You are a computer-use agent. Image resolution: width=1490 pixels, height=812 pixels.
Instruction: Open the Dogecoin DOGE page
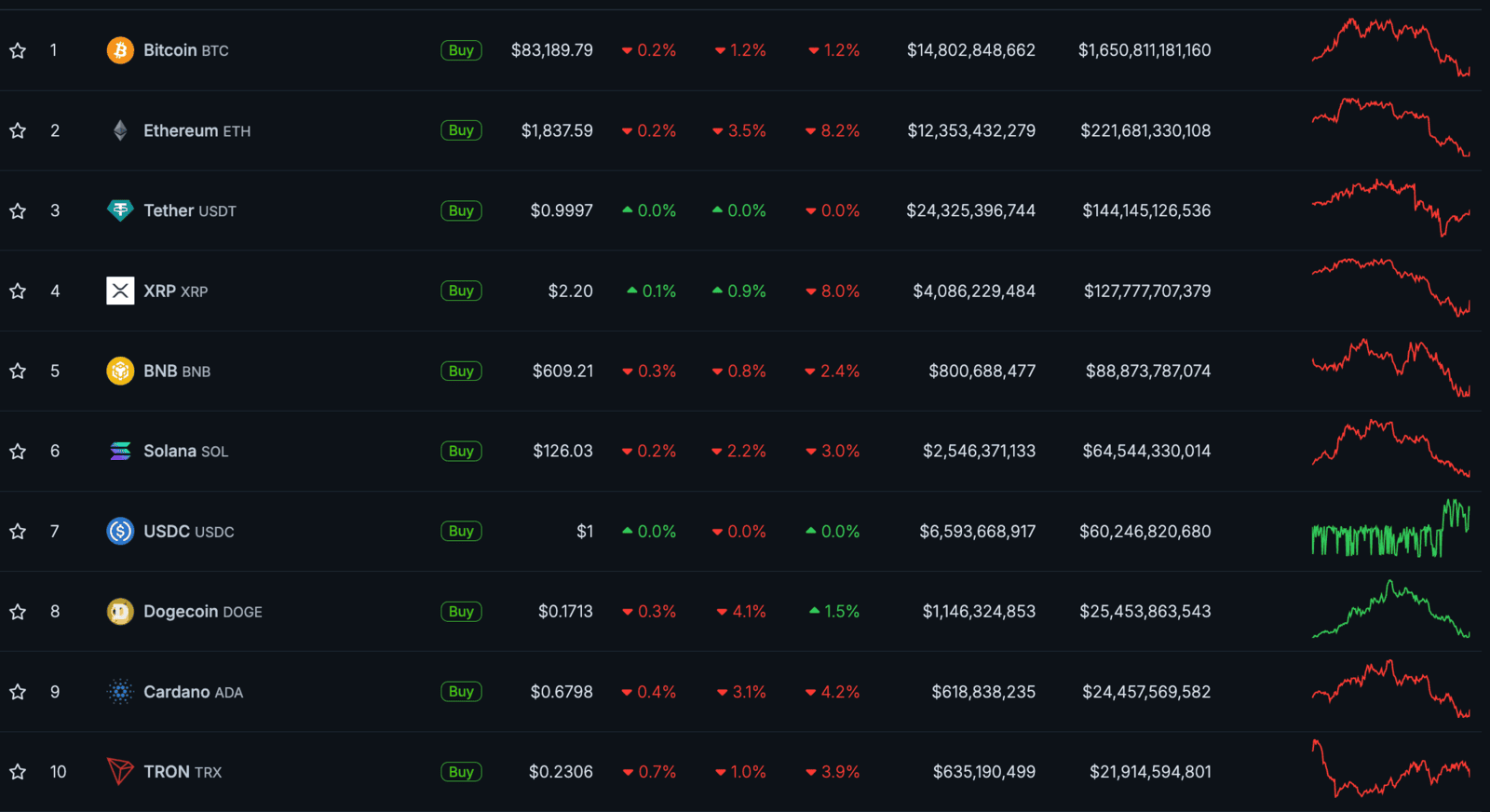pos(203,611)
